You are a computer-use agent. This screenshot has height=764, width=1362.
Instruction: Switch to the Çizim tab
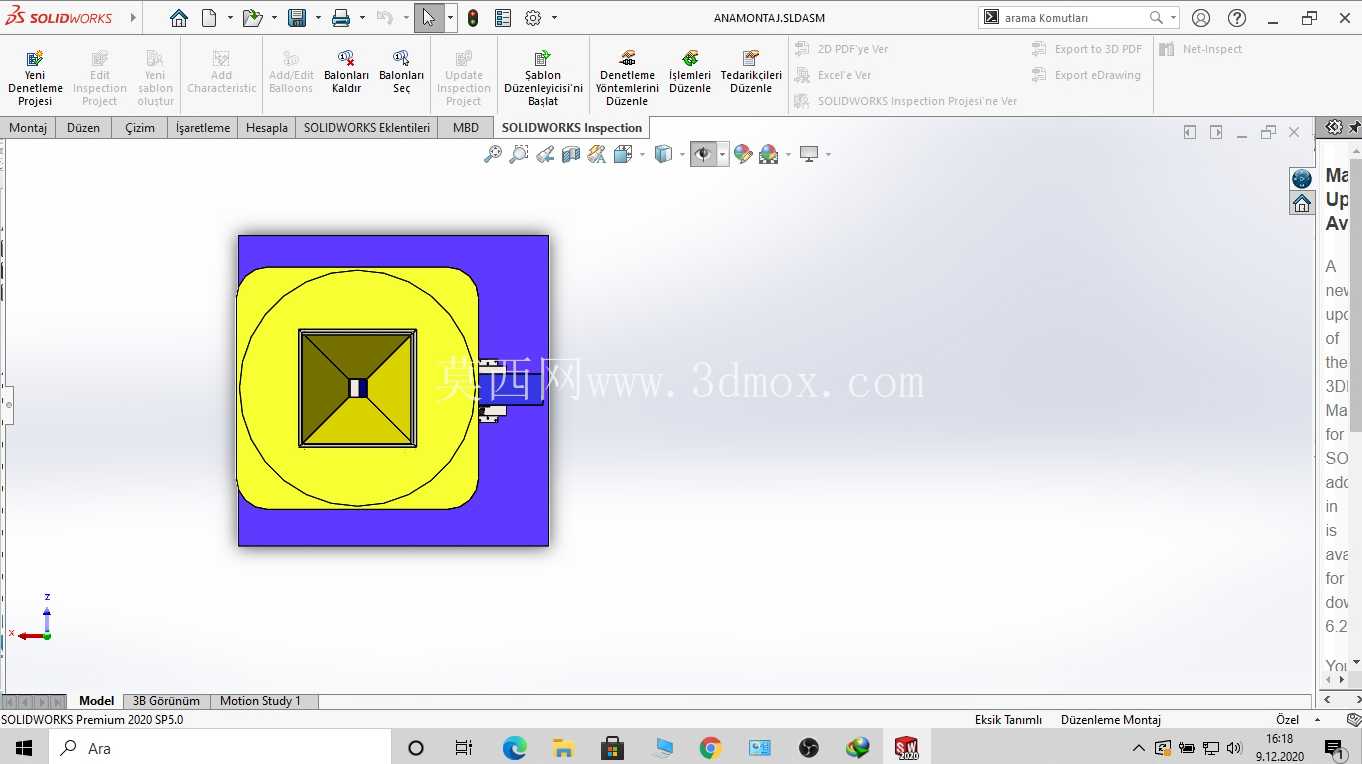point(140,127)
